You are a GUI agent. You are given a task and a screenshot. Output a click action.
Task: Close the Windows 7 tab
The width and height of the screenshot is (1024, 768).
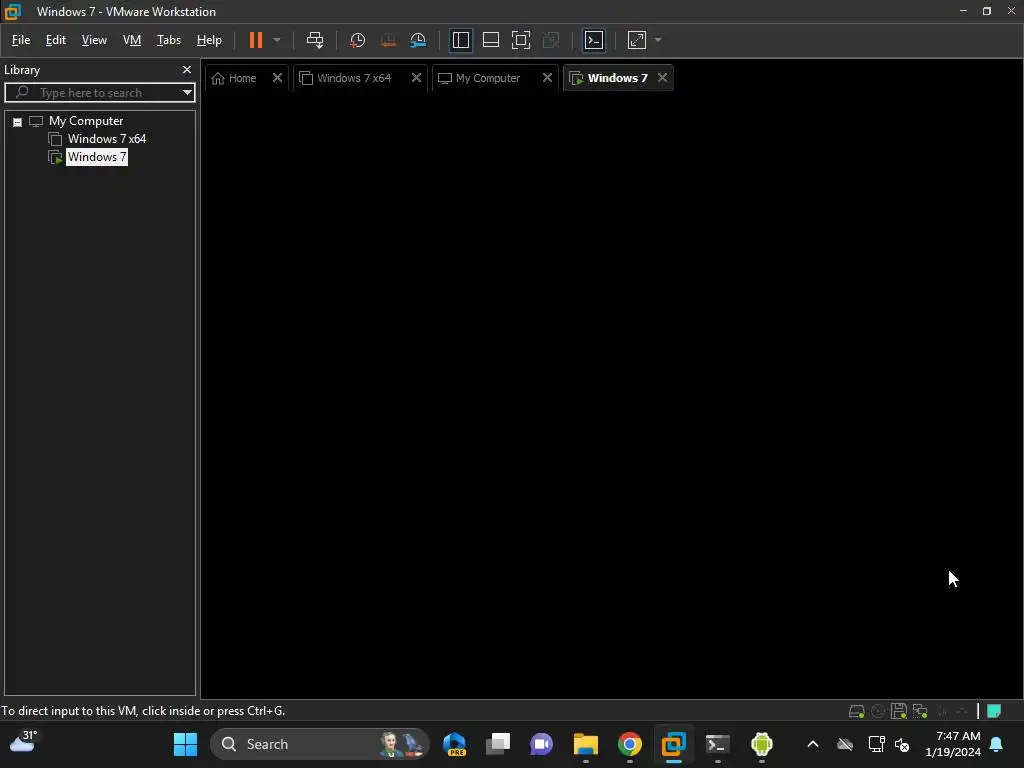(662, 78)
